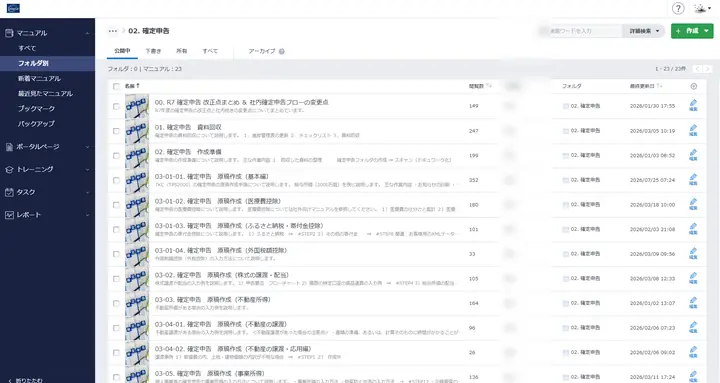The height and width of the screenshot is (383, 720).
Task: Click the マニュアル sidebar icon
Action: (9, 33)
